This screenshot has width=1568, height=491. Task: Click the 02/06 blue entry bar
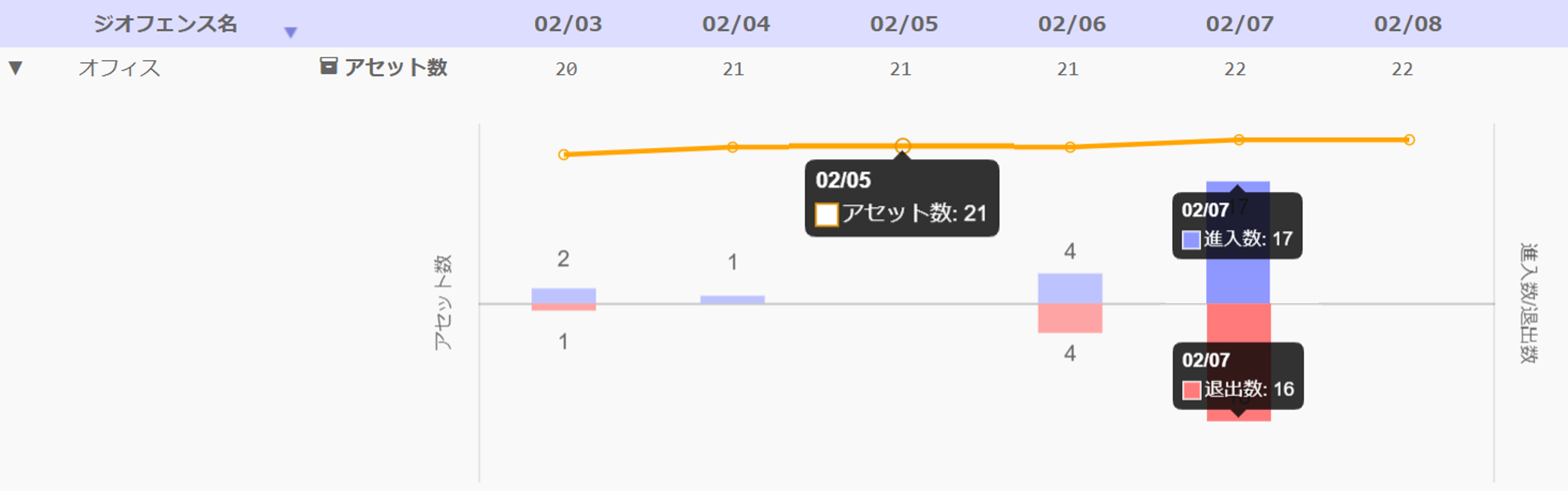click(1069, 288)
